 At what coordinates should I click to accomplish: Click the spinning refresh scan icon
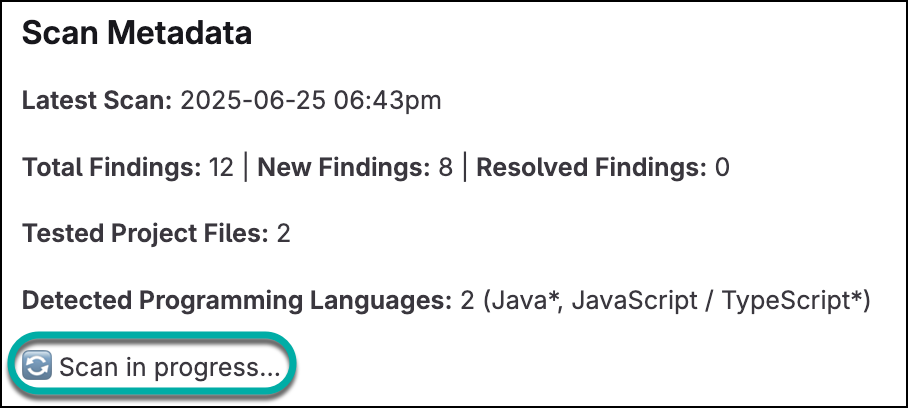pos(37,367)
